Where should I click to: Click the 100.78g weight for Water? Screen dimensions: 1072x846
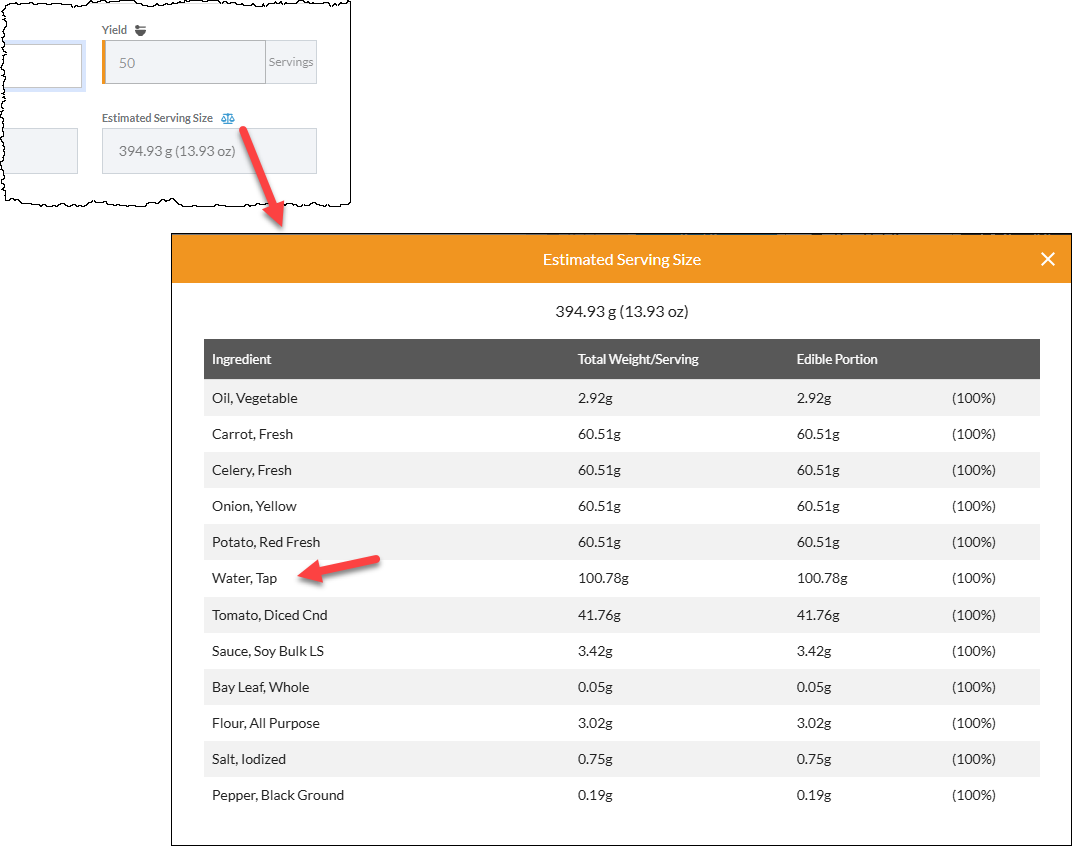click(x=603, y=579)
